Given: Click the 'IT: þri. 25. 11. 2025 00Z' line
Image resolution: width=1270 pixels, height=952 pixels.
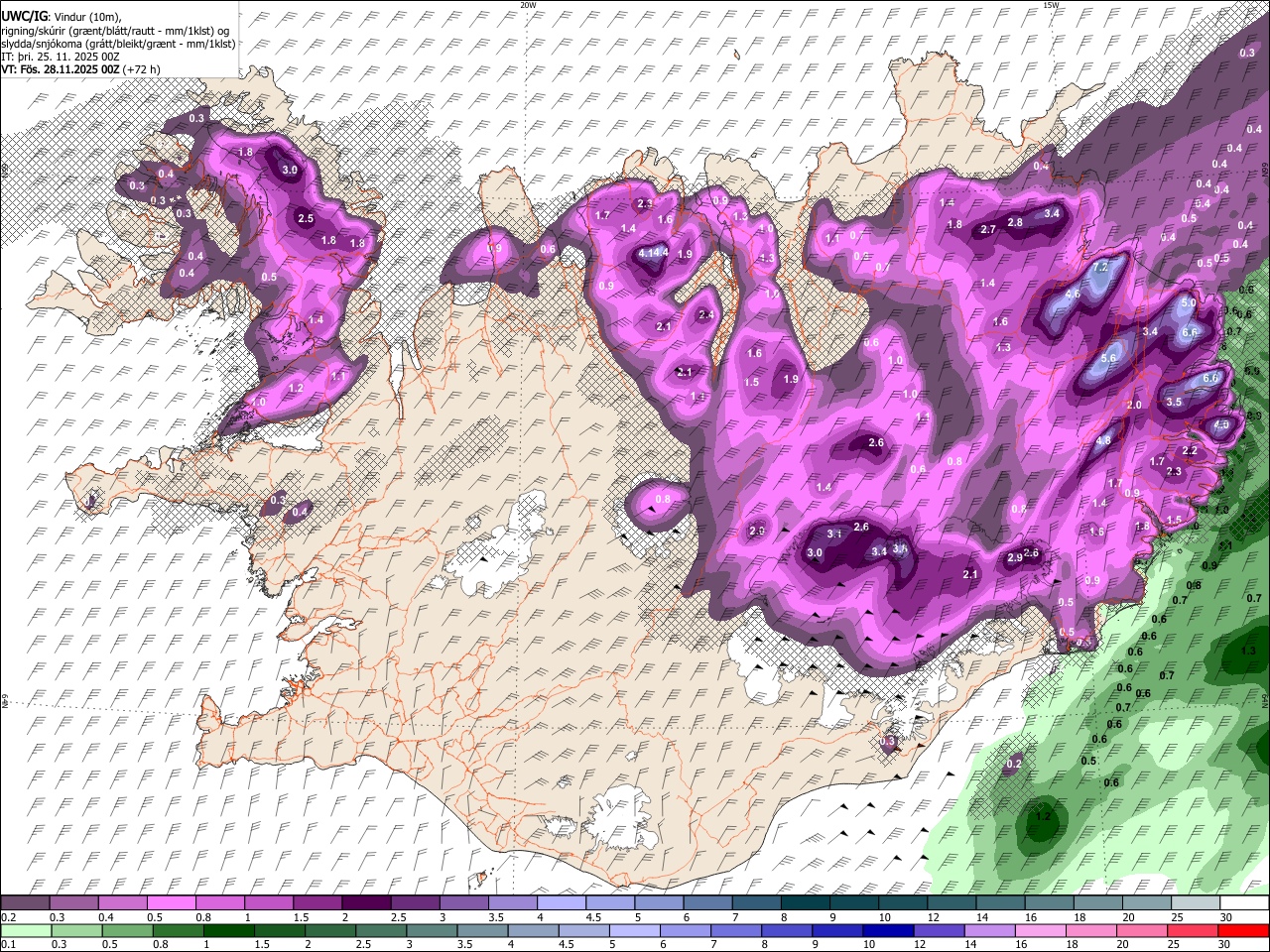Looking at the screenshot, I should (60, 57).
